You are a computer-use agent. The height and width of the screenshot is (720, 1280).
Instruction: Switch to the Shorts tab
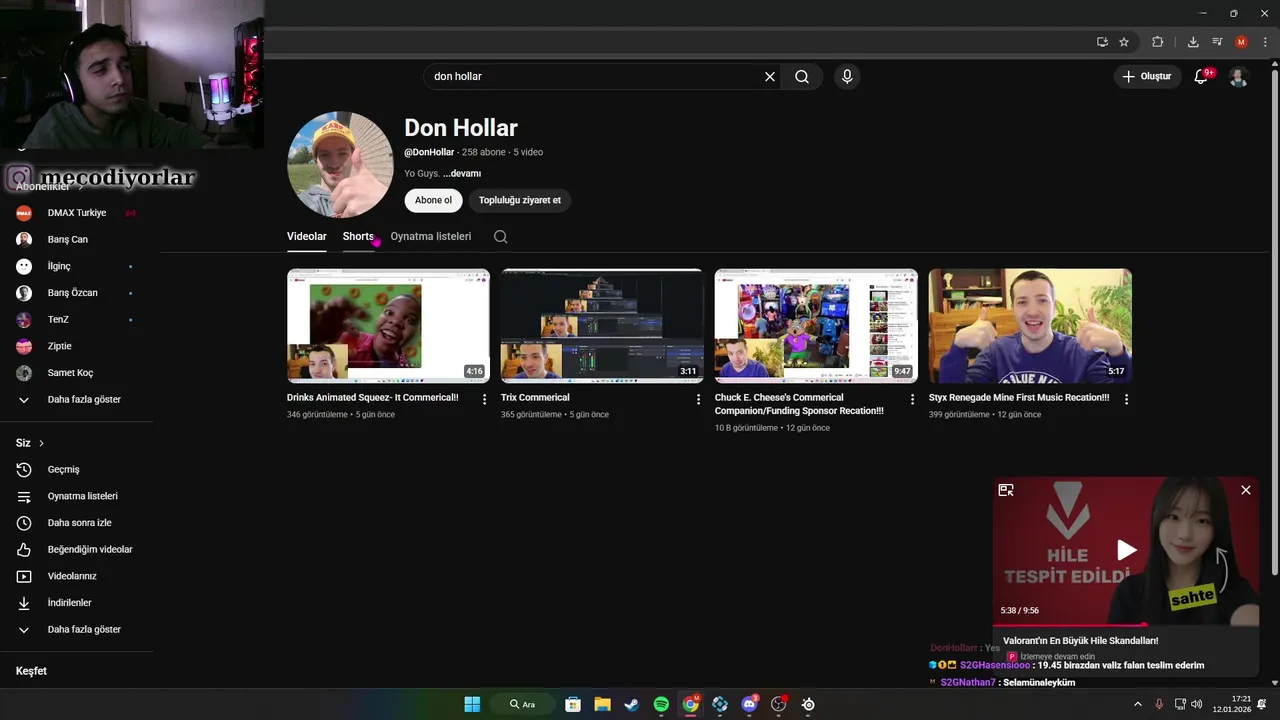coord(358,237)
